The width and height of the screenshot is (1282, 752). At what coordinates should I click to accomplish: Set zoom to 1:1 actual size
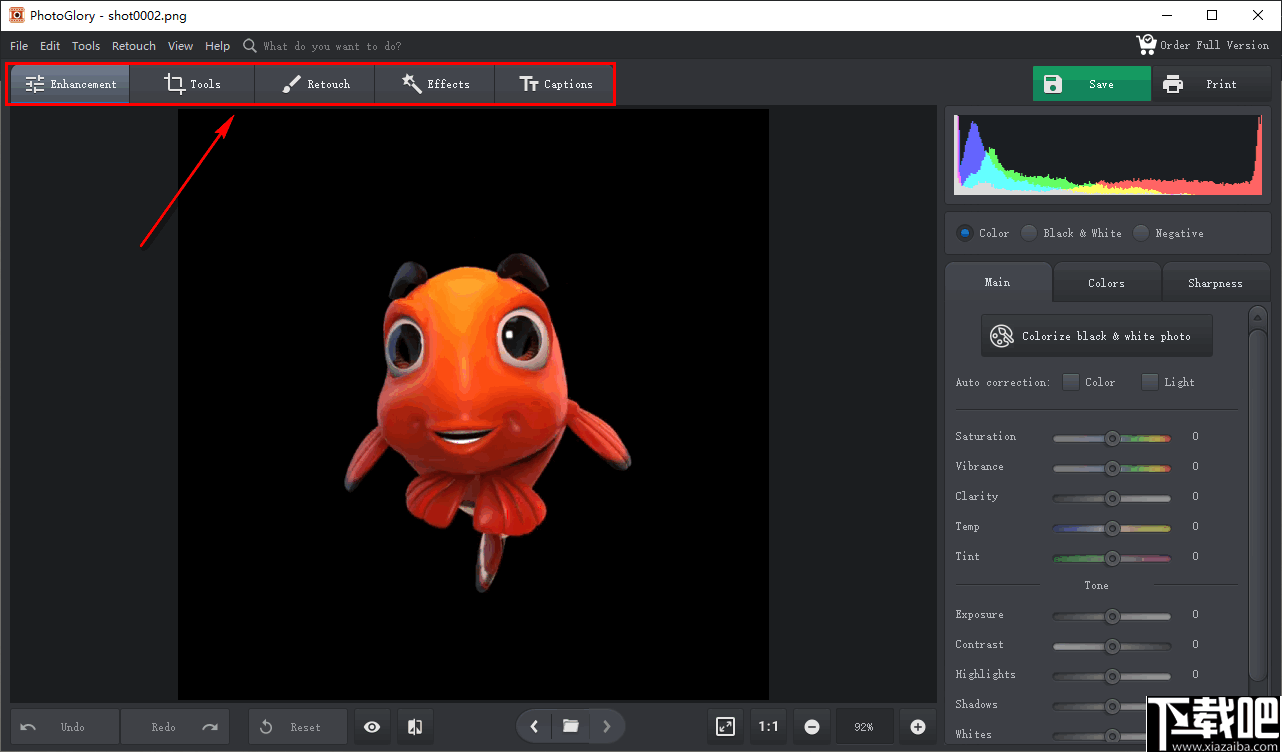tap(768, 727)
